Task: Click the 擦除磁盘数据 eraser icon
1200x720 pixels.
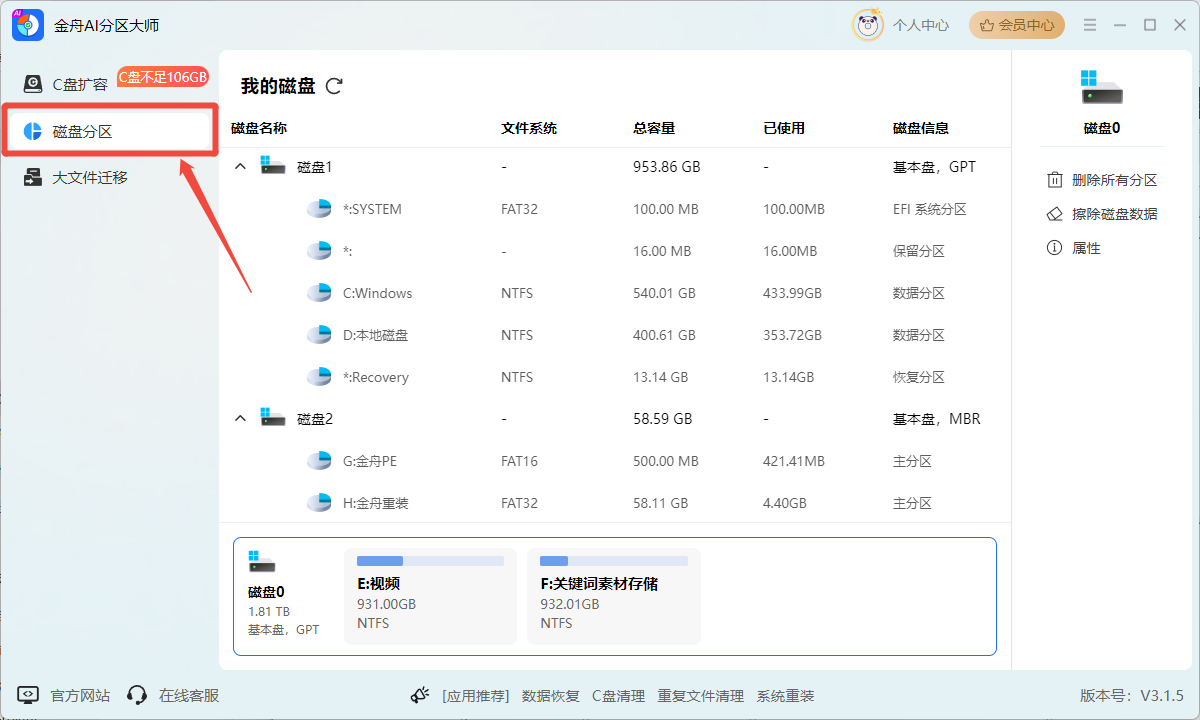Action: 1054,214
